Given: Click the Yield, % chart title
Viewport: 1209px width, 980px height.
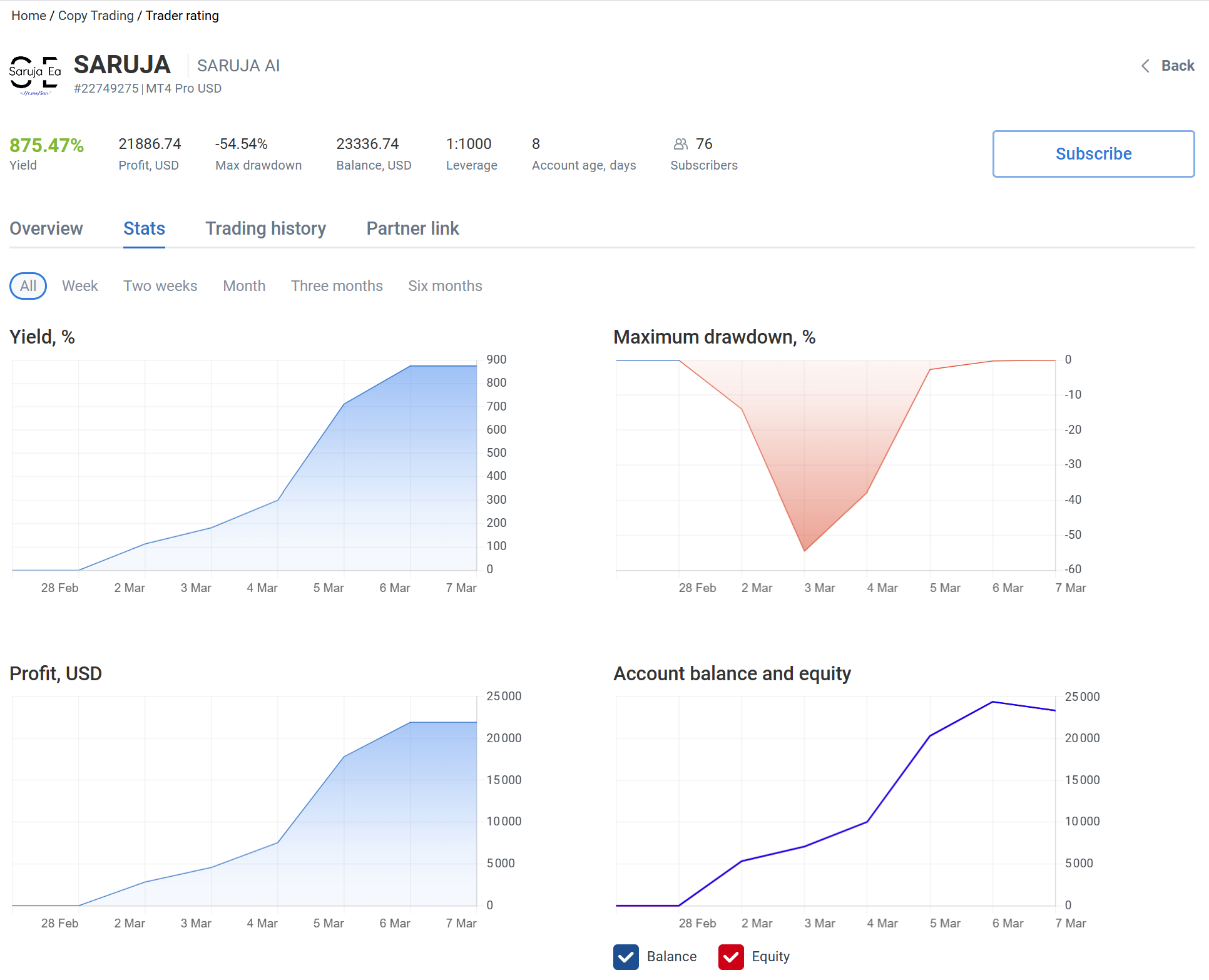Looking at the screenshot, I should coord(42,337).
